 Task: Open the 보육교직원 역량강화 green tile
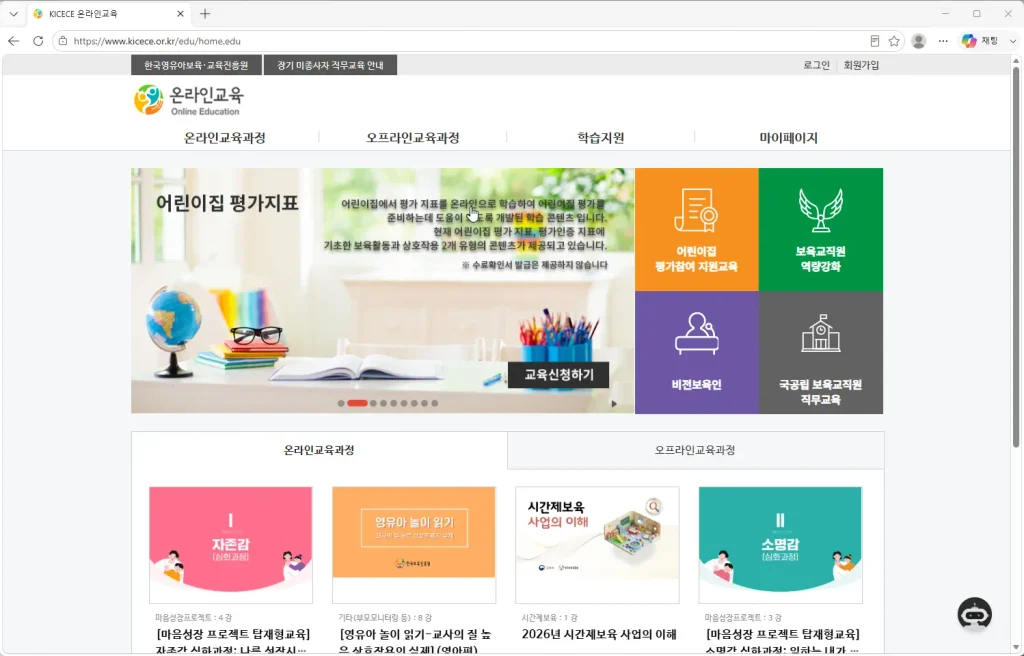coord(821,229)
